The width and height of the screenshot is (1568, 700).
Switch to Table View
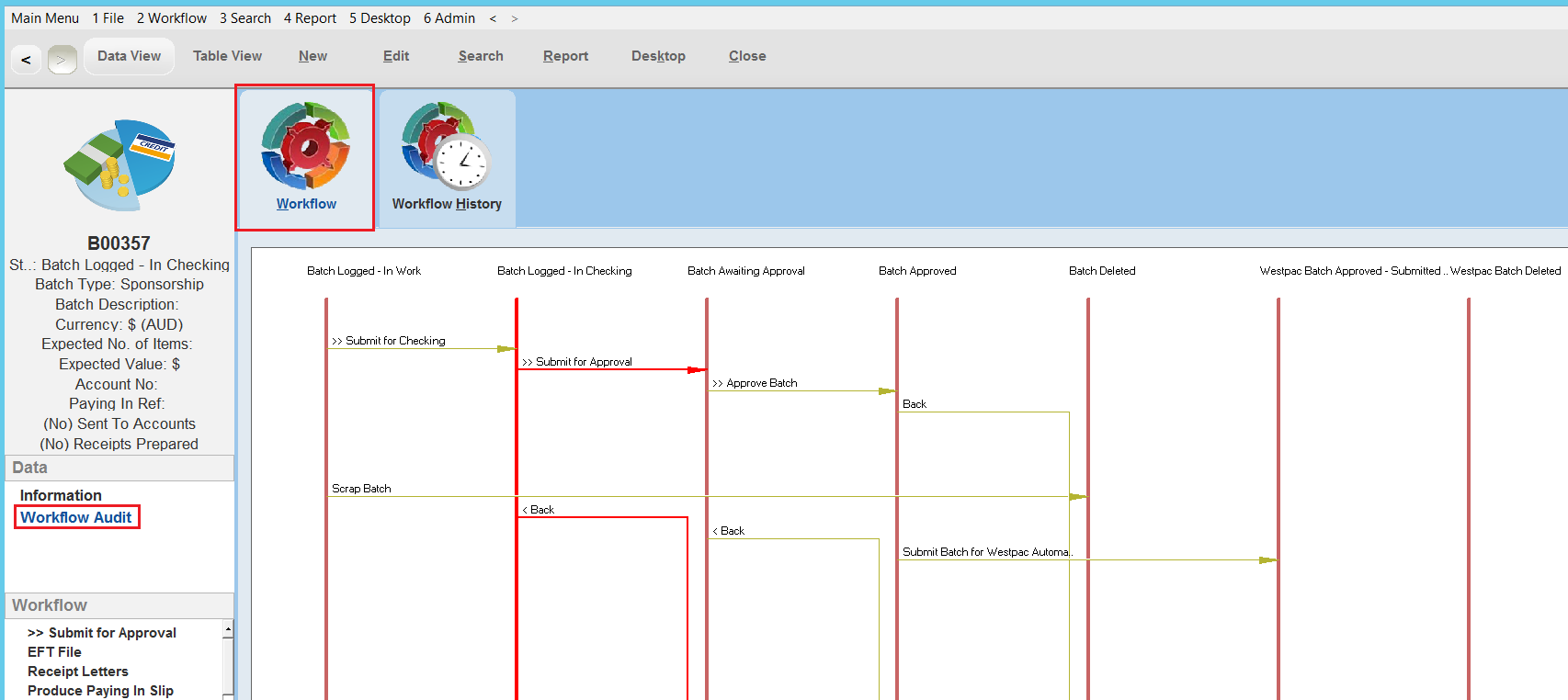227,56
